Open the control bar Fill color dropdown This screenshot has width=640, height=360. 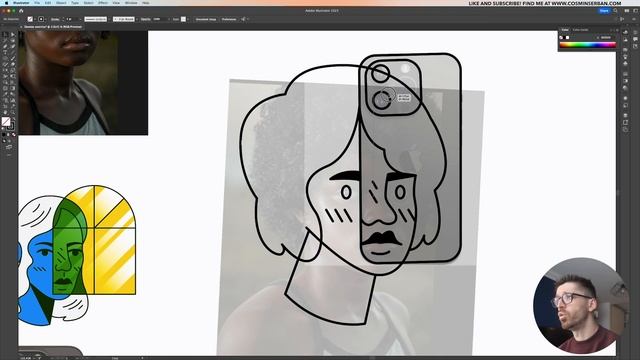point(35,19)
